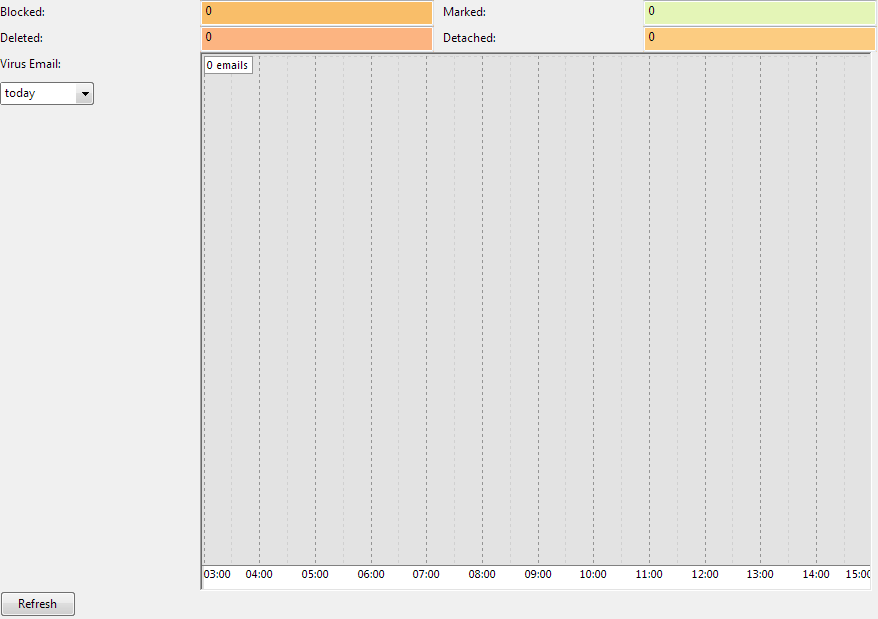878x619 pixels.
Task: Click the "Deleted:" label
Action: 20,38
